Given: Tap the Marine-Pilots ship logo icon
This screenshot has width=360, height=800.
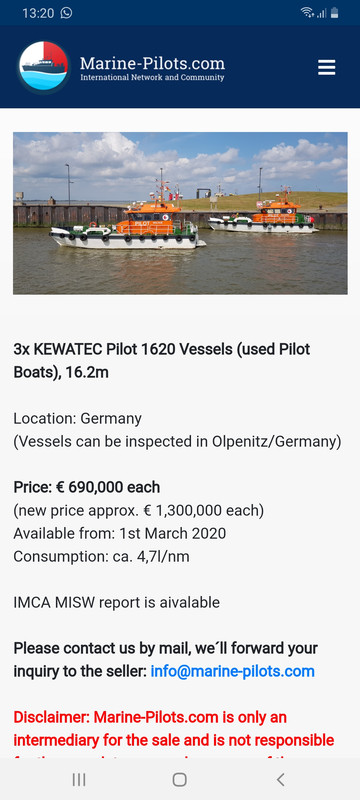Looking at the screenshot, I should [x=43, y=67].
